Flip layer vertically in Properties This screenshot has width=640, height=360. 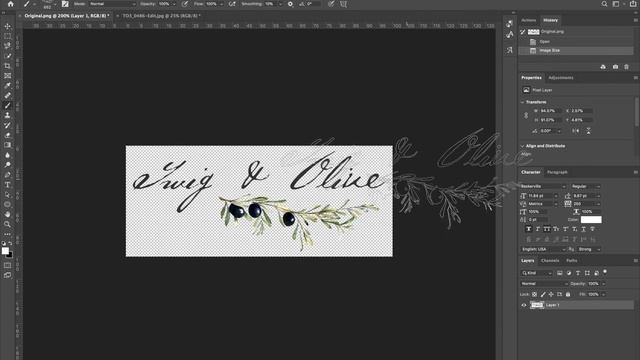pyautogui.click(x=588, y=131)
